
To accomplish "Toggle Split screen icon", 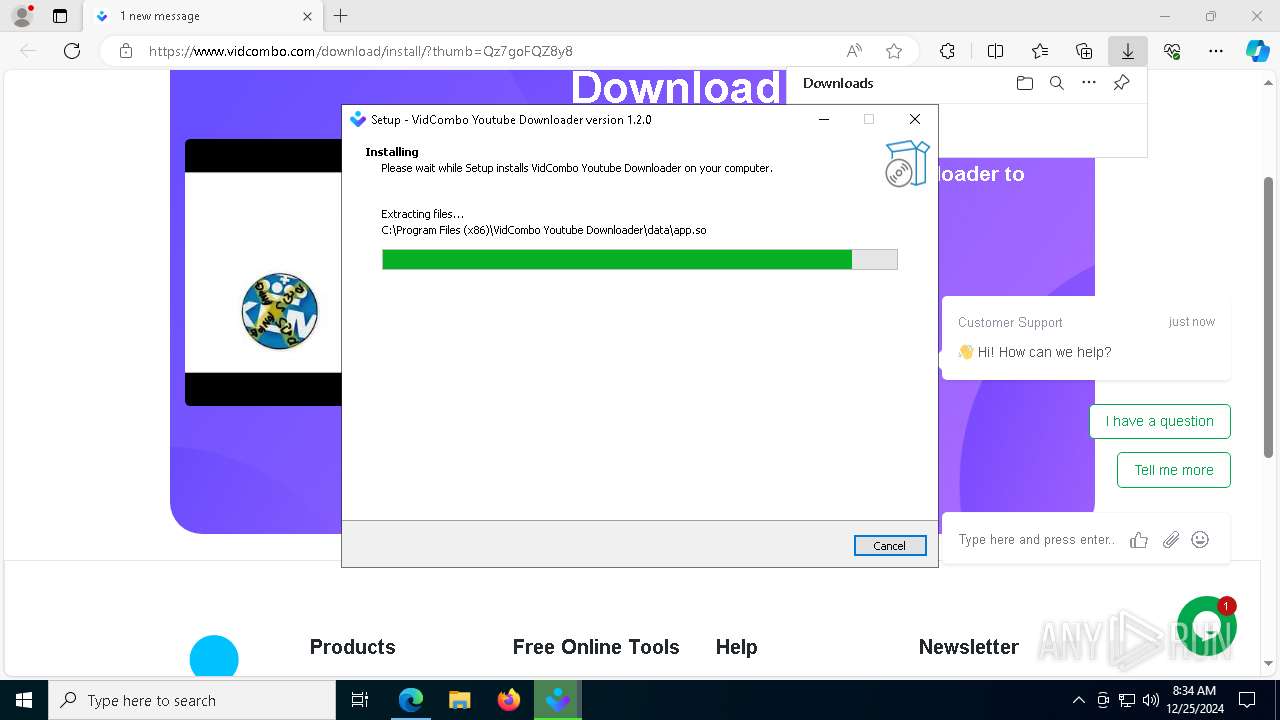I will coord(995,51).
